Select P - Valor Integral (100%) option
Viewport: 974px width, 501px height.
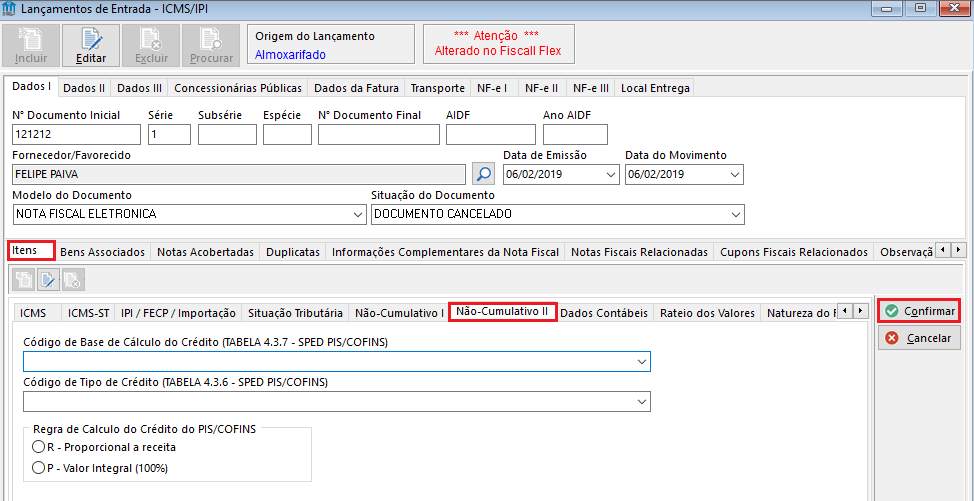click(x=37, y=468)
